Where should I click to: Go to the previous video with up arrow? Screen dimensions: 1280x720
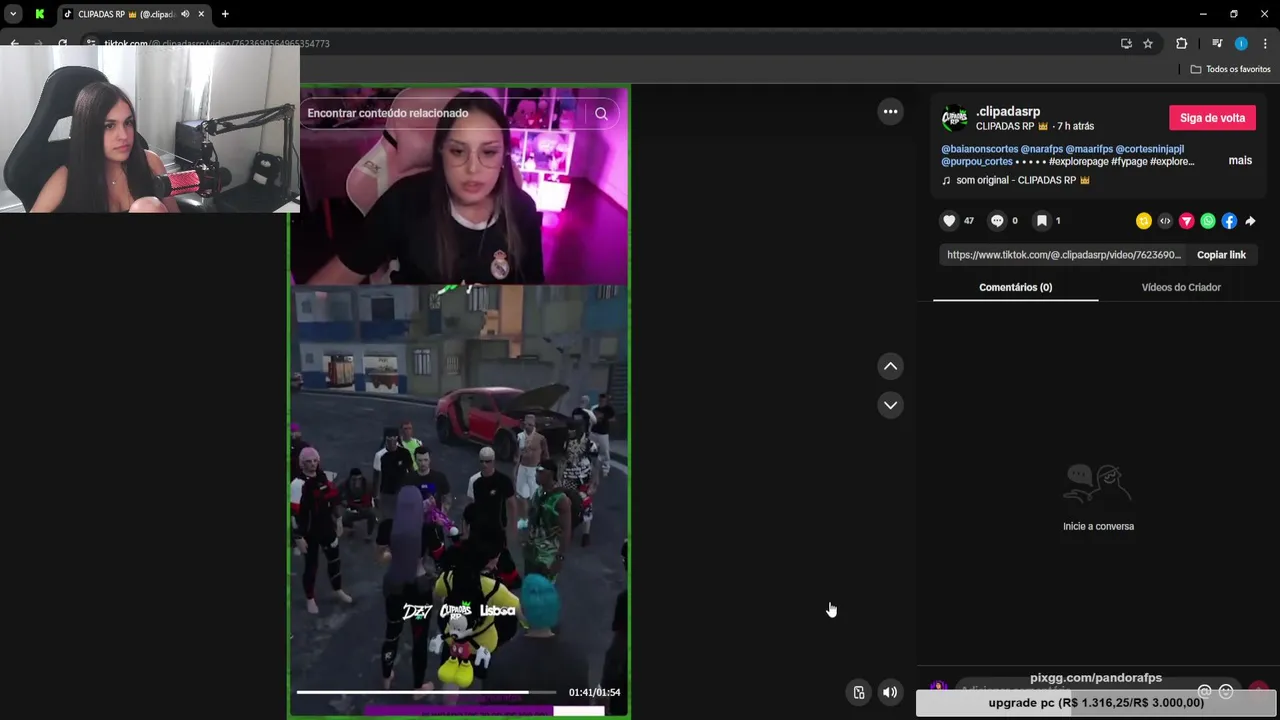(x=890, y=367)
